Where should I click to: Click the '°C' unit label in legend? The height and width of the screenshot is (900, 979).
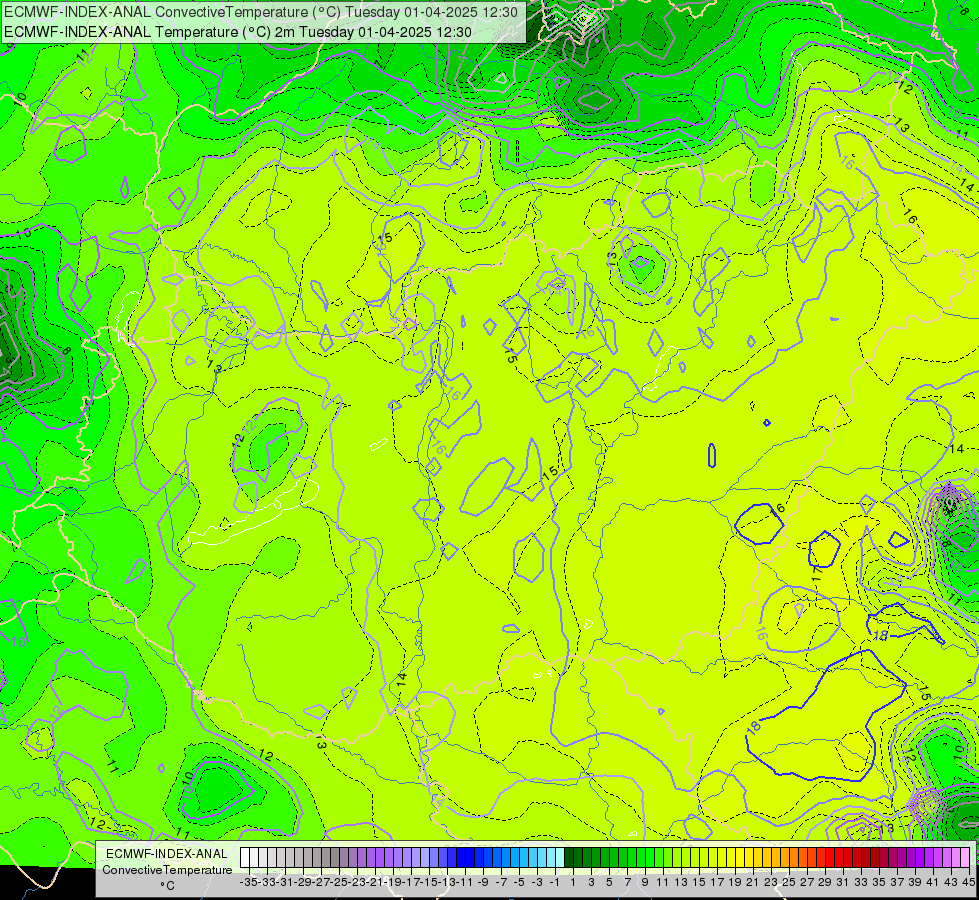coord(167,886)
